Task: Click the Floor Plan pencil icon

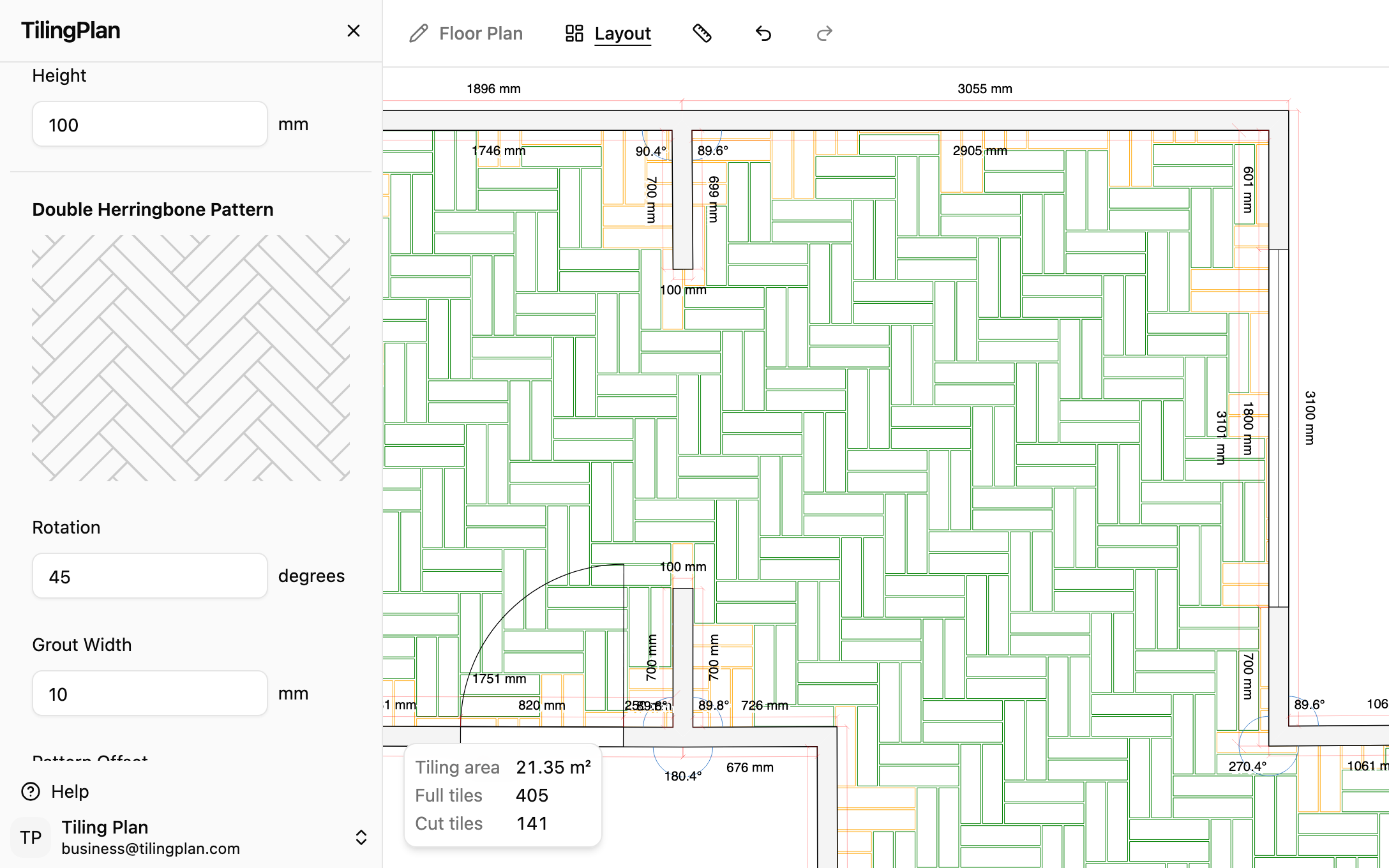Action: [419, 33]
